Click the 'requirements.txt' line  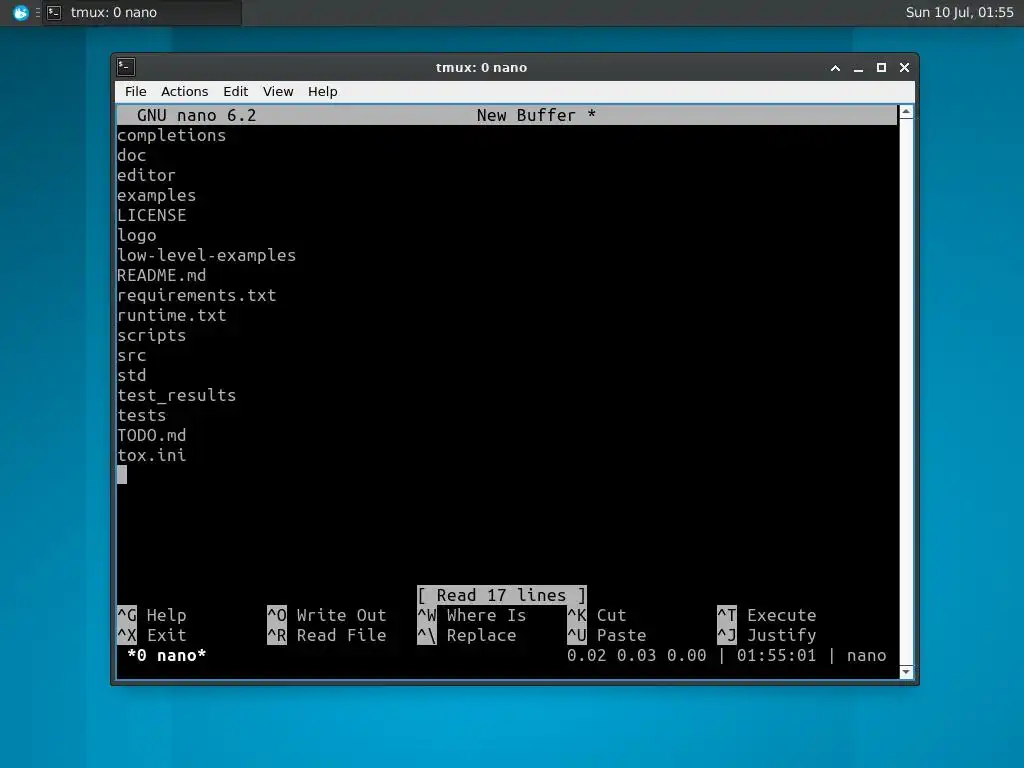click(197, 296)
